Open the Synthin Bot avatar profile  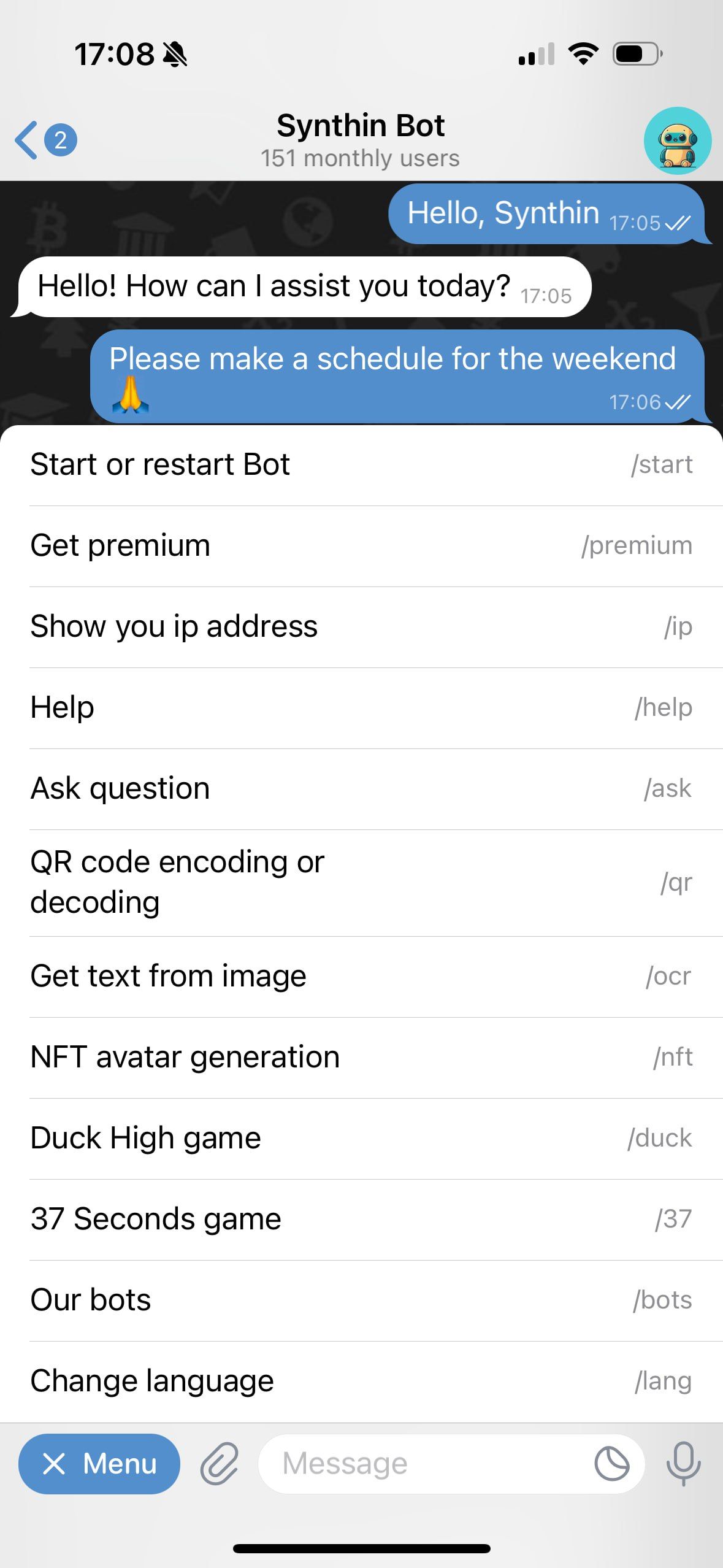tap(678, 141)
